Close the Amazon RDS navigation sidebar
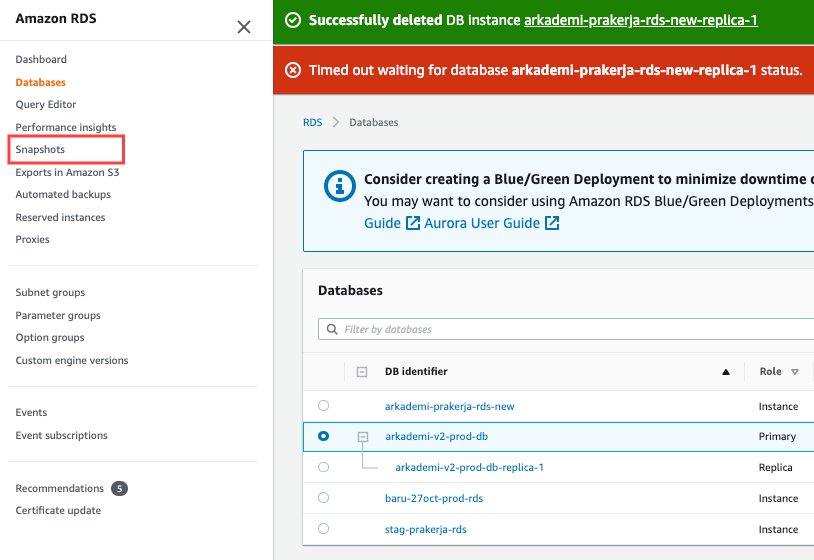This screenshot has width=814, height=560. tap(243, 27)
